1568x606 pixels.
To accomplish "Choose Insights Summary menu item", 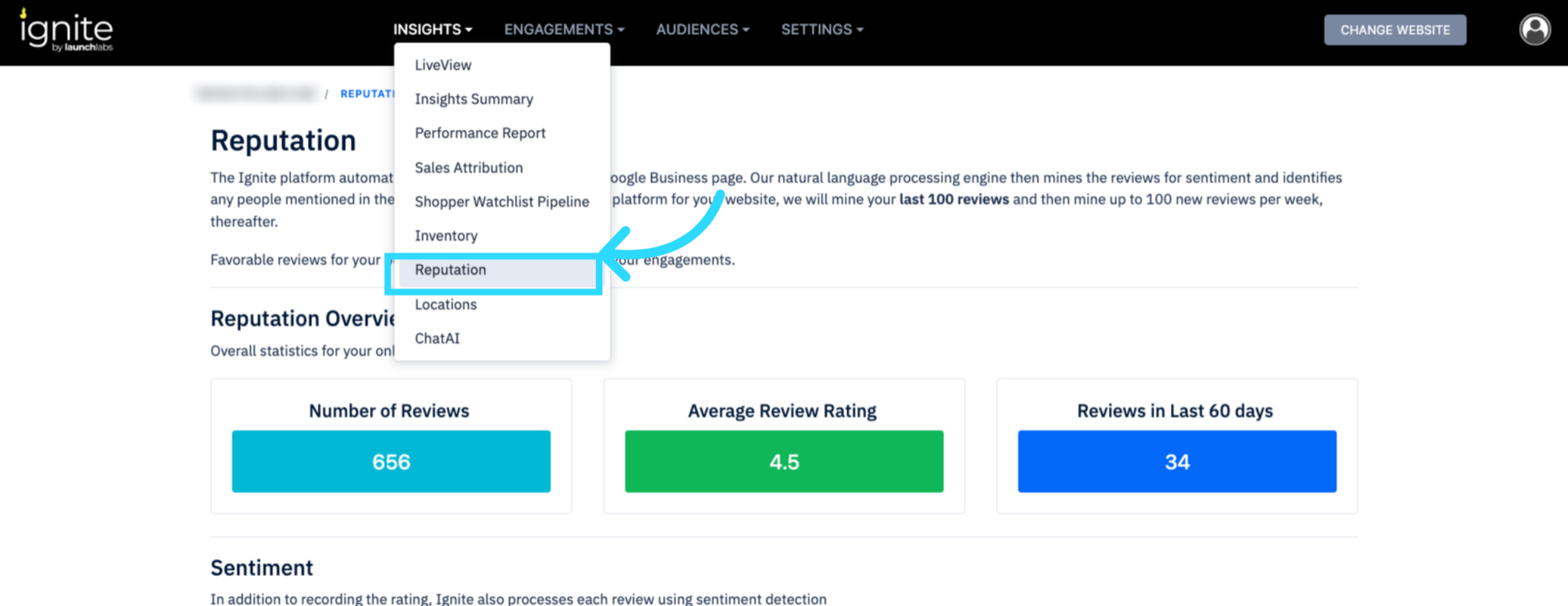I will pos(474,99).
